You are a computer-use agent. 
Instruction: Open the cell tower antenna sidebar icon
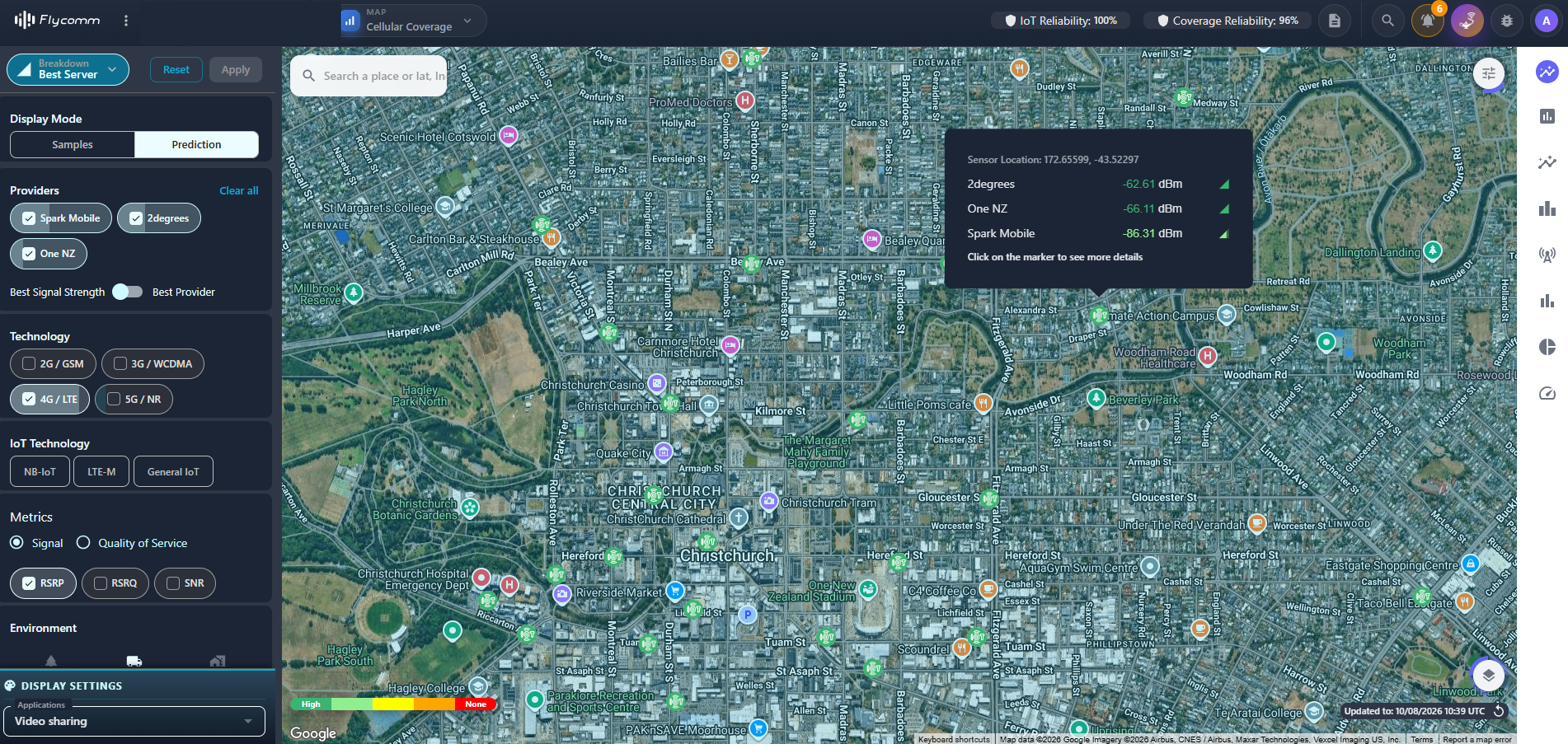pyautogui.click(x=1547, y=255)
